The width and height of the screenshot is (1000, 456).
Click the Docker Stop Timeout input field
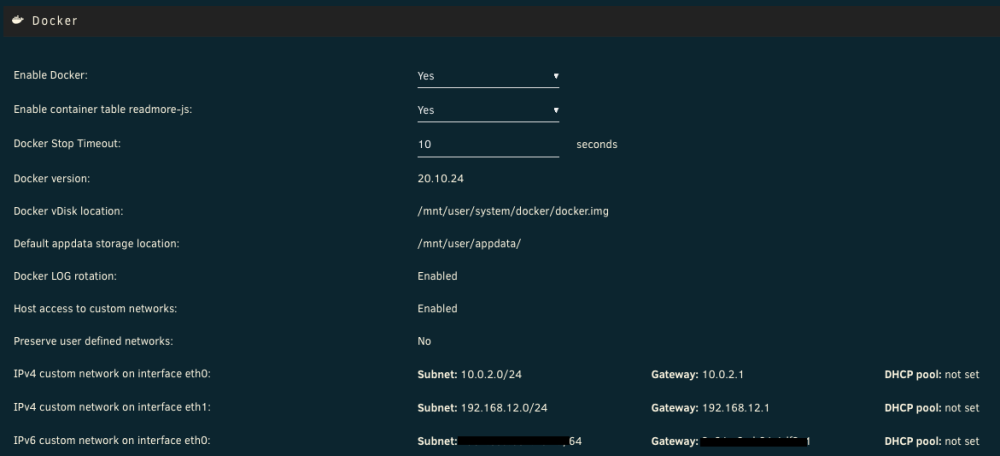coord(488,144)
